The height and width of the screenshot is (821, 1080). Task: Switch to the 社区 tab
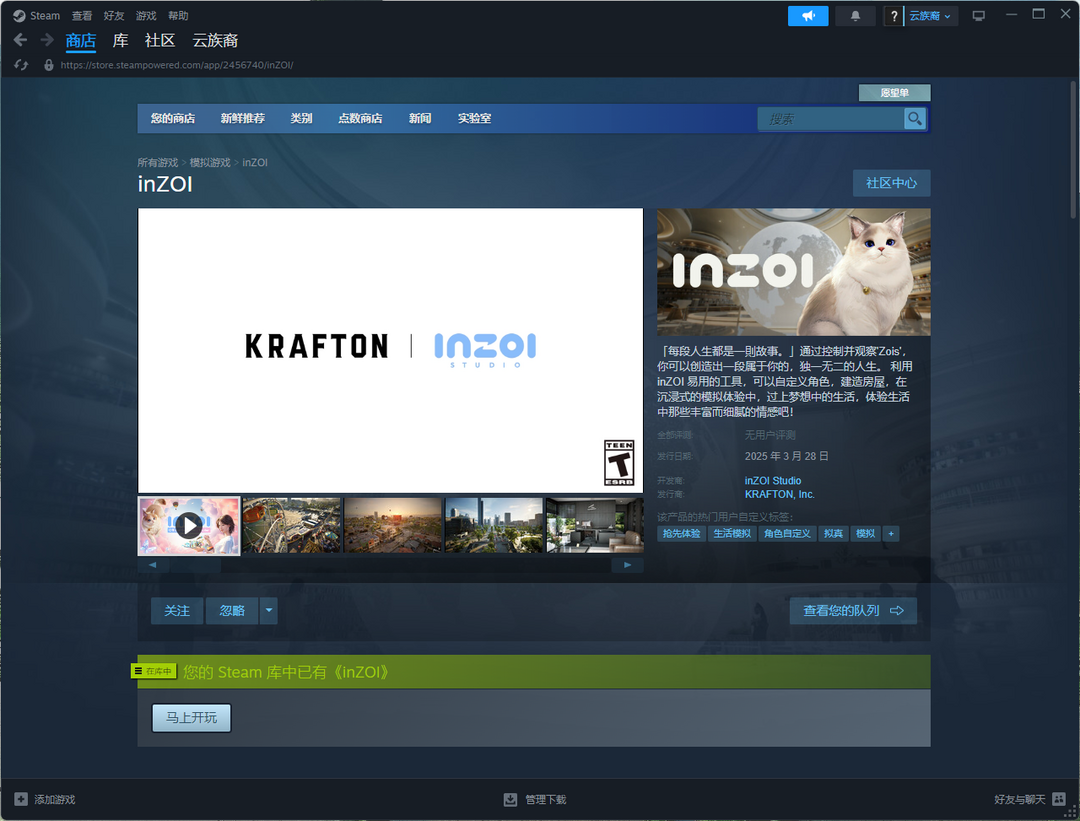tap(160, 41)
